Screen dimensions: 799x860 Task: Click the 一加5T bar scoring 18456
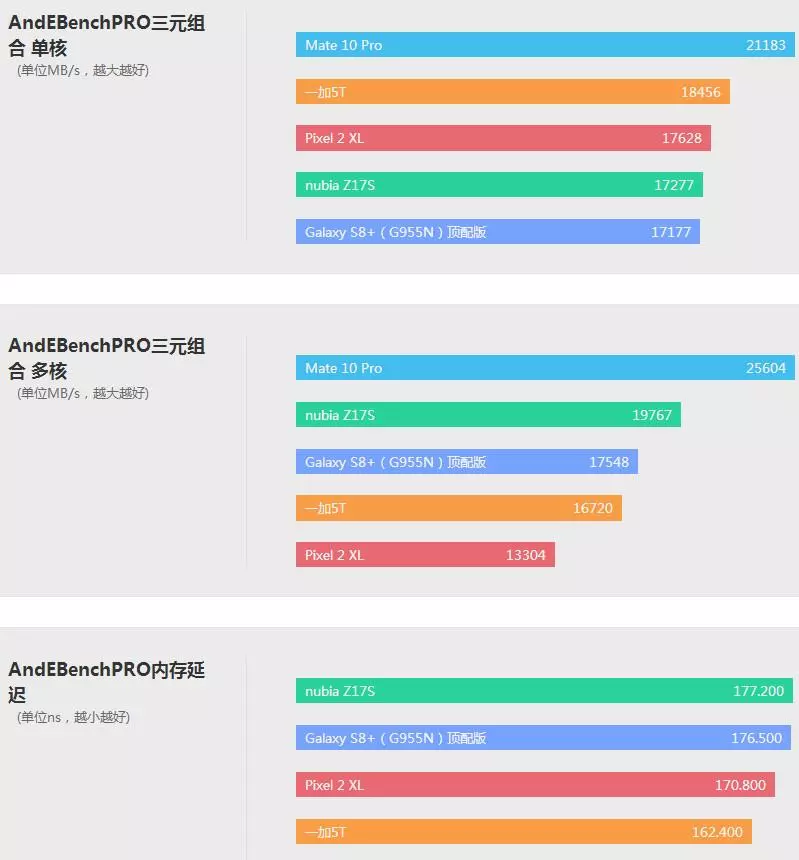[x=513, y=92]
